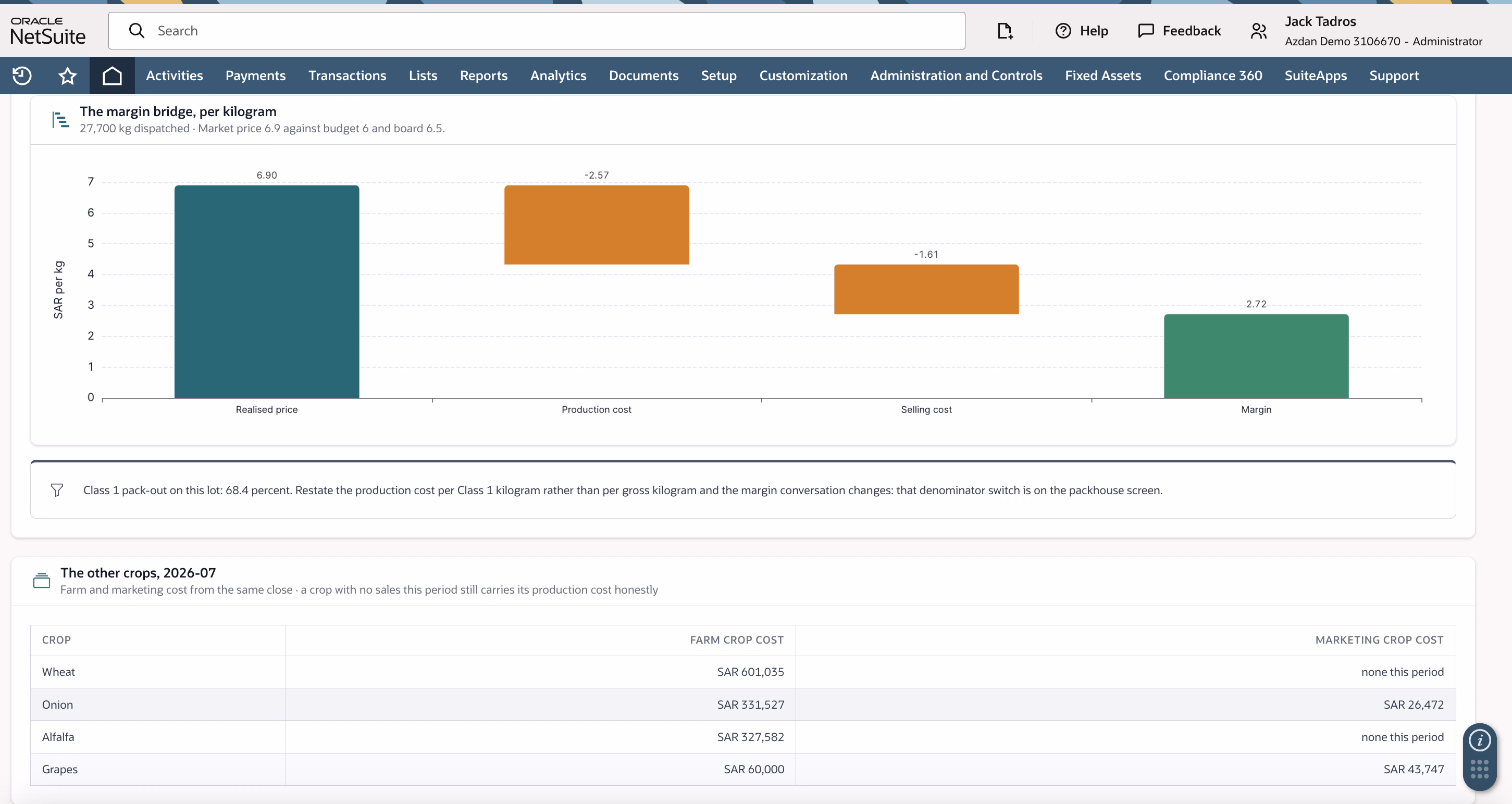
Task: Select the Onion crop row
Action: click(743, 705)
